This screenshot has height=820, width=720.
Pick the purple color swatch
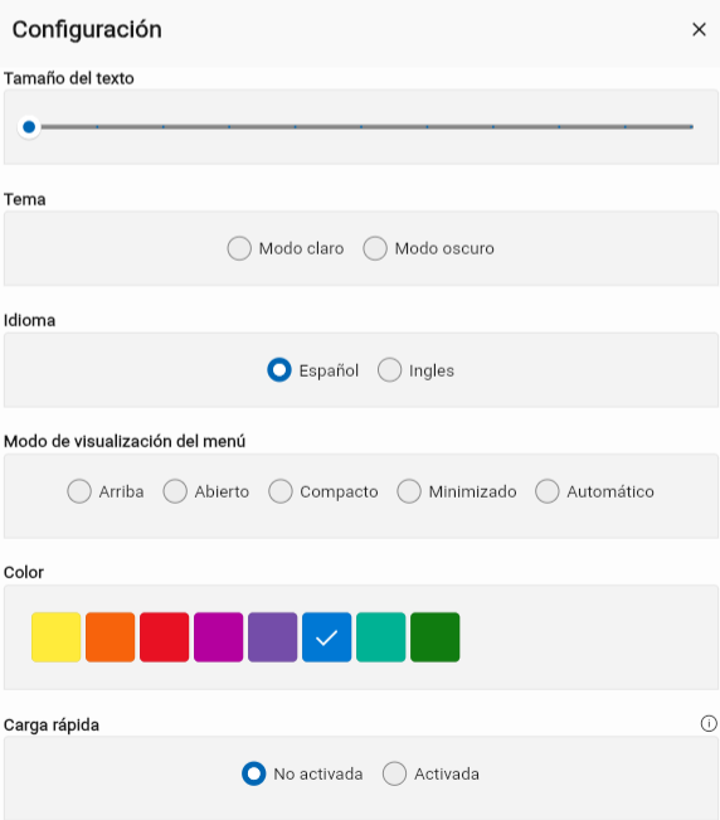tap(272, 637)
